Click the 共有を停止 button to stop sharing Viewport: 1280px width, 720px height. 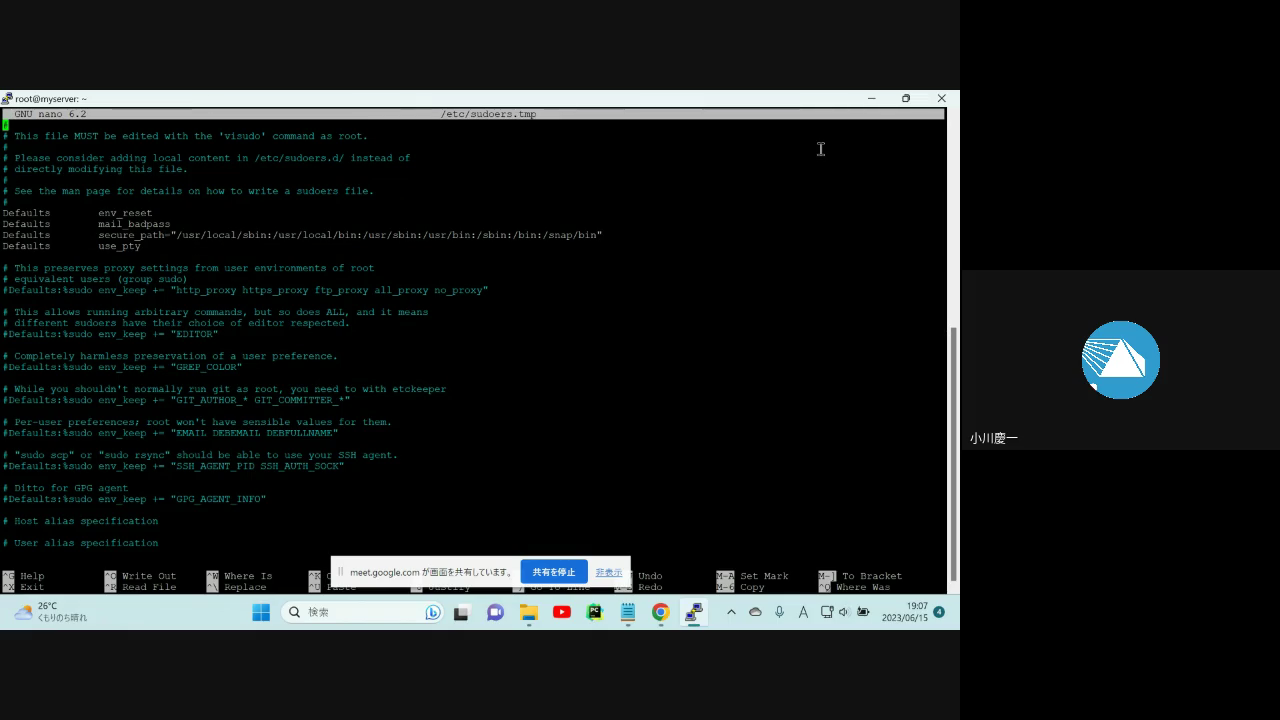pyautogui.click(x=553, y=572)
